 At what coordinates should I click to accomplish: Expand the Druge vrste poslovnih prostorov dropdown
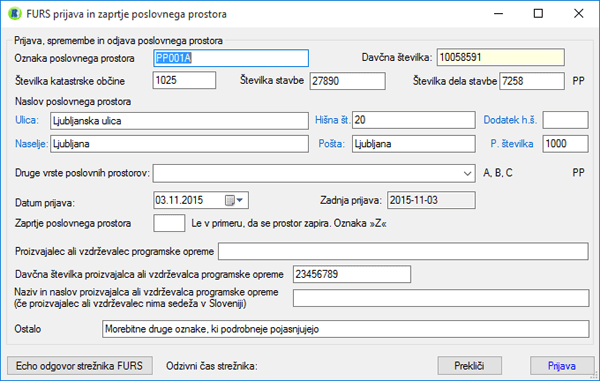[x=467, y=173]
